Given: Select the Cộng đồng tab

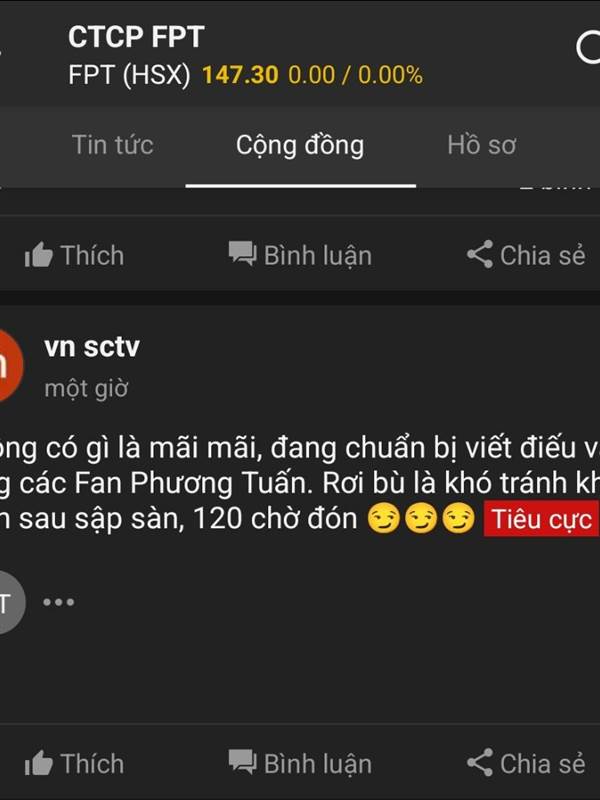Looking at the screenshot, I should pyautogui.click(x=300, y=146).
